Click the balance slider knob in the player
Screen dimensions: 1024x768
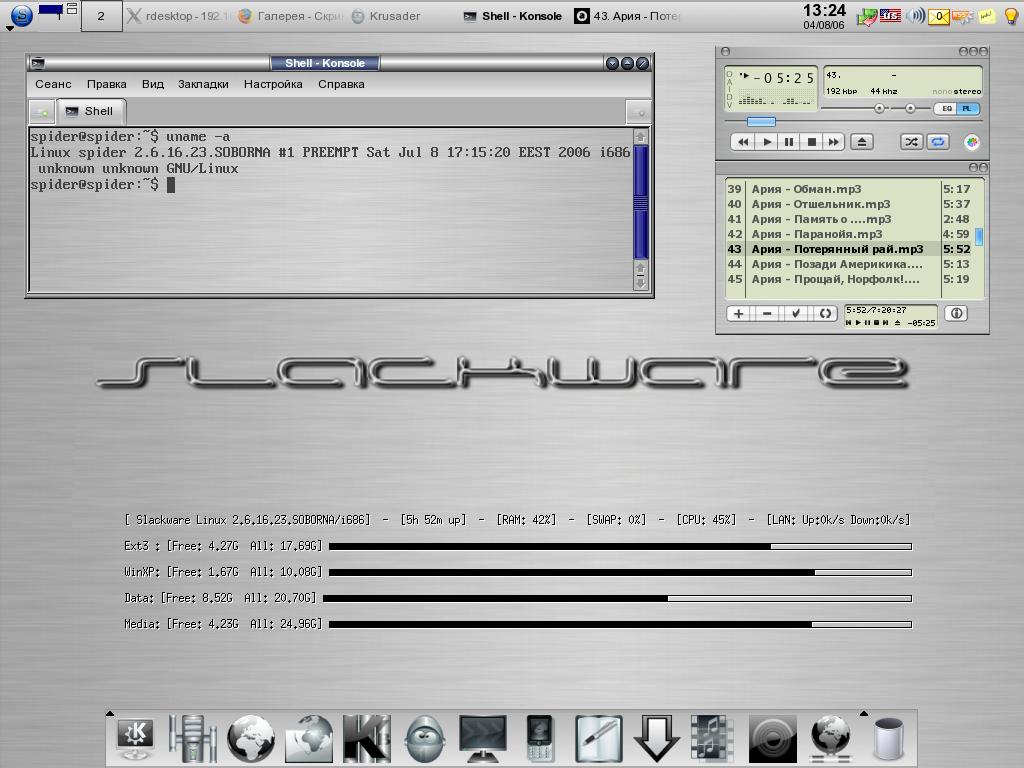pos(910,108)
